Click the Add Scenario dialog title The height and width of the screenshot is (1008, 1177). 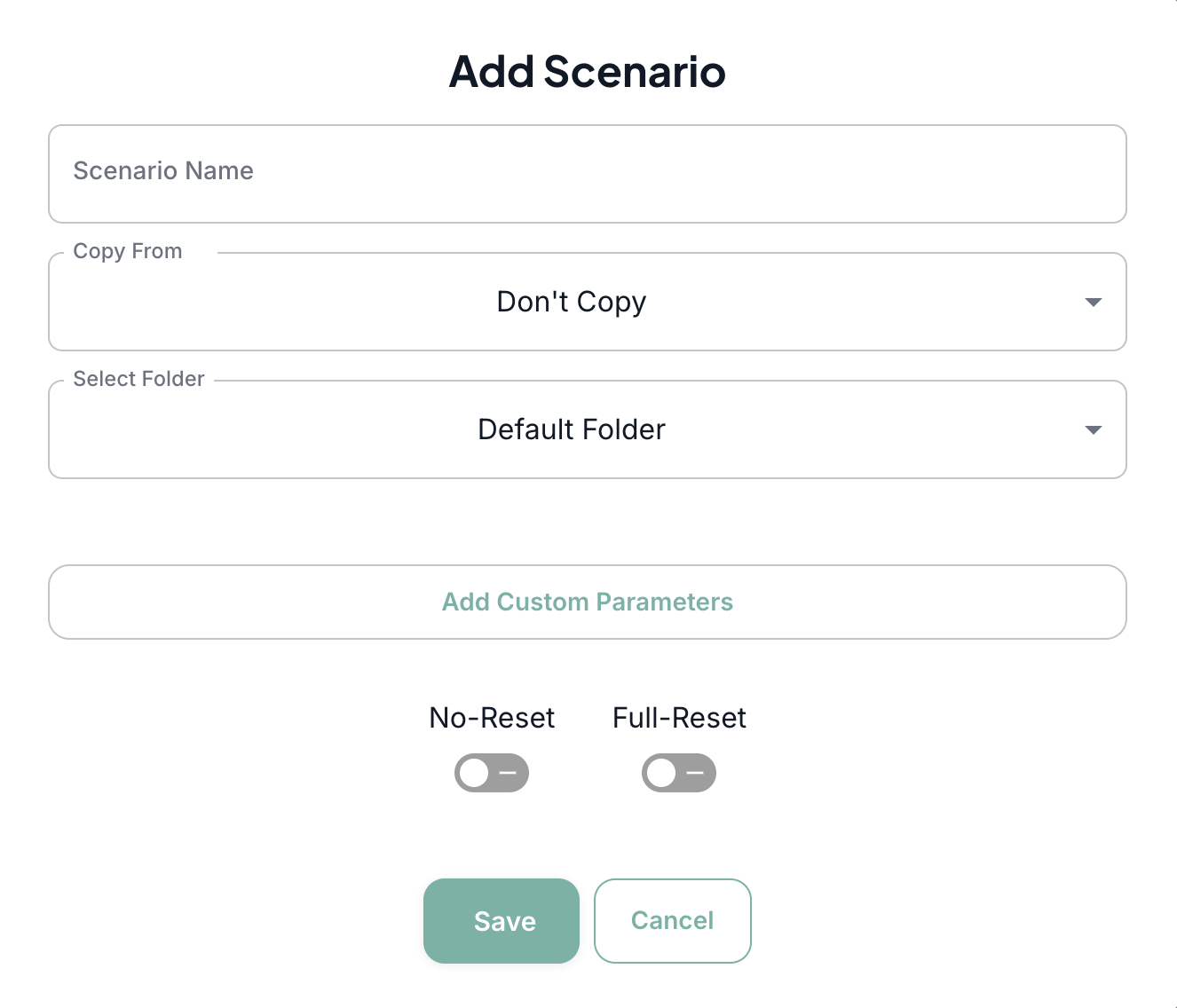(588, 72)
